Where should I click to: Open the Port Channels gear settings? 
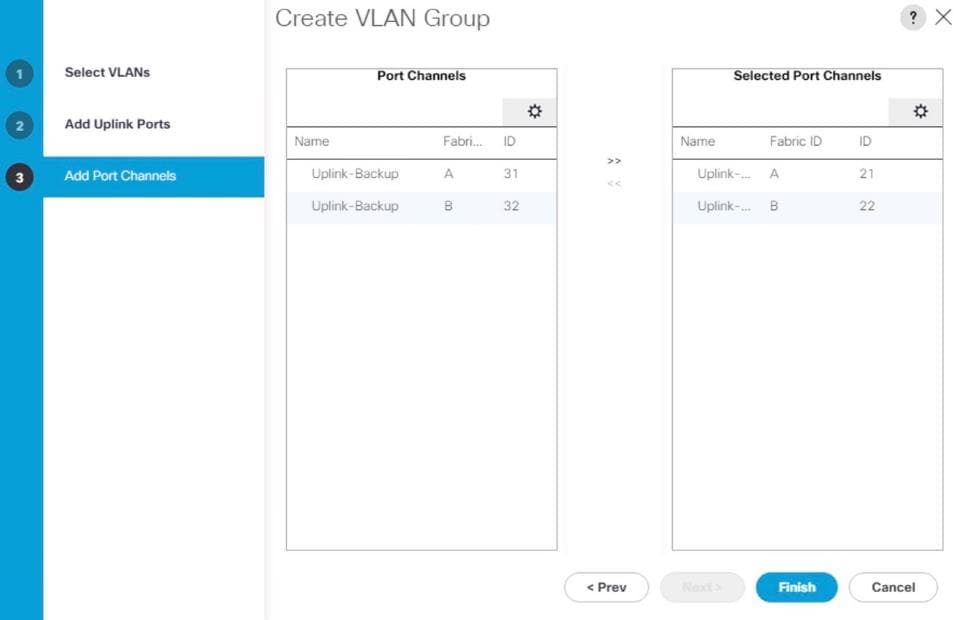coord(534,112)
